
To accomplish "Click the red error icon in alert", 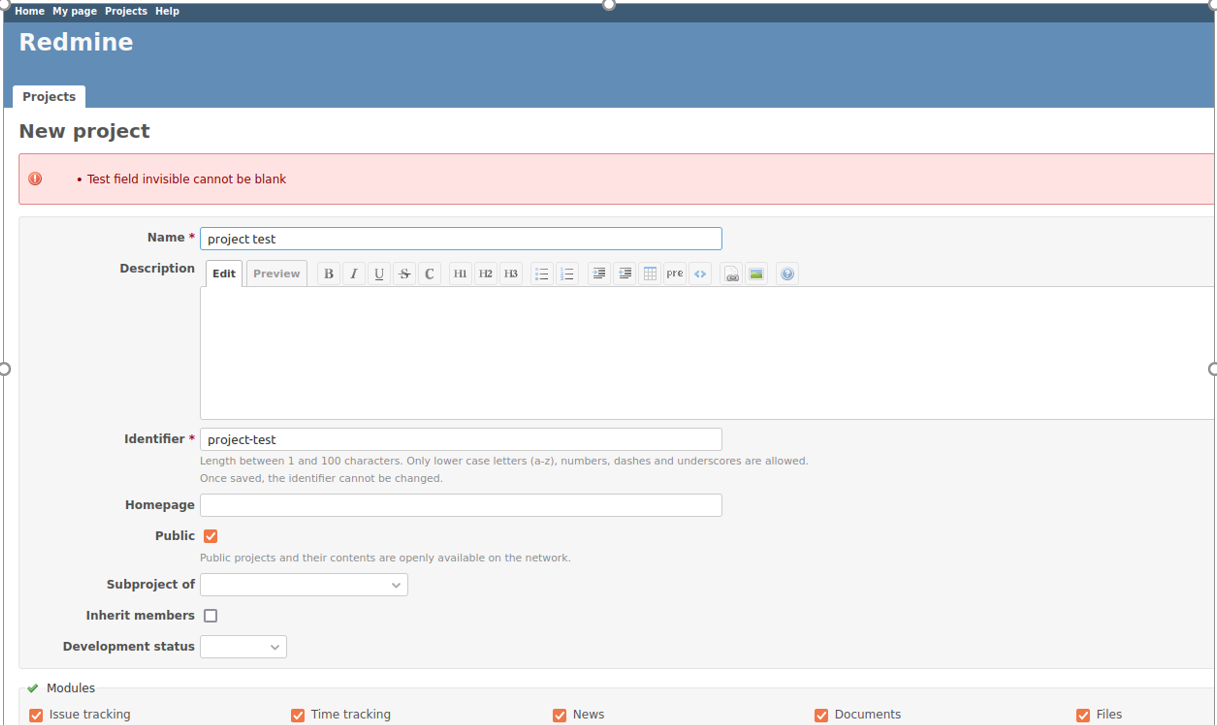I will tap(35, 179).
